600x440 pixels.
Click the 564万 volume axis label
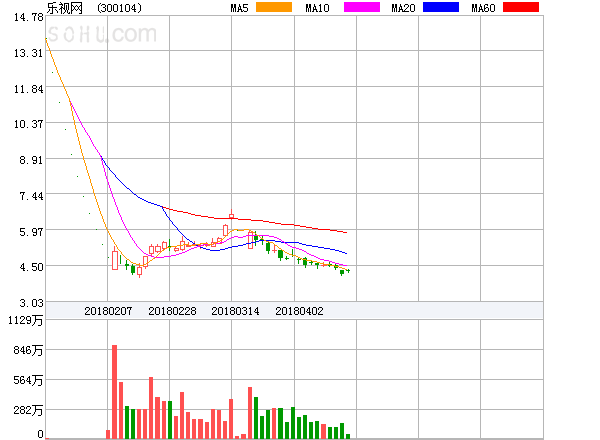point(28,380)
